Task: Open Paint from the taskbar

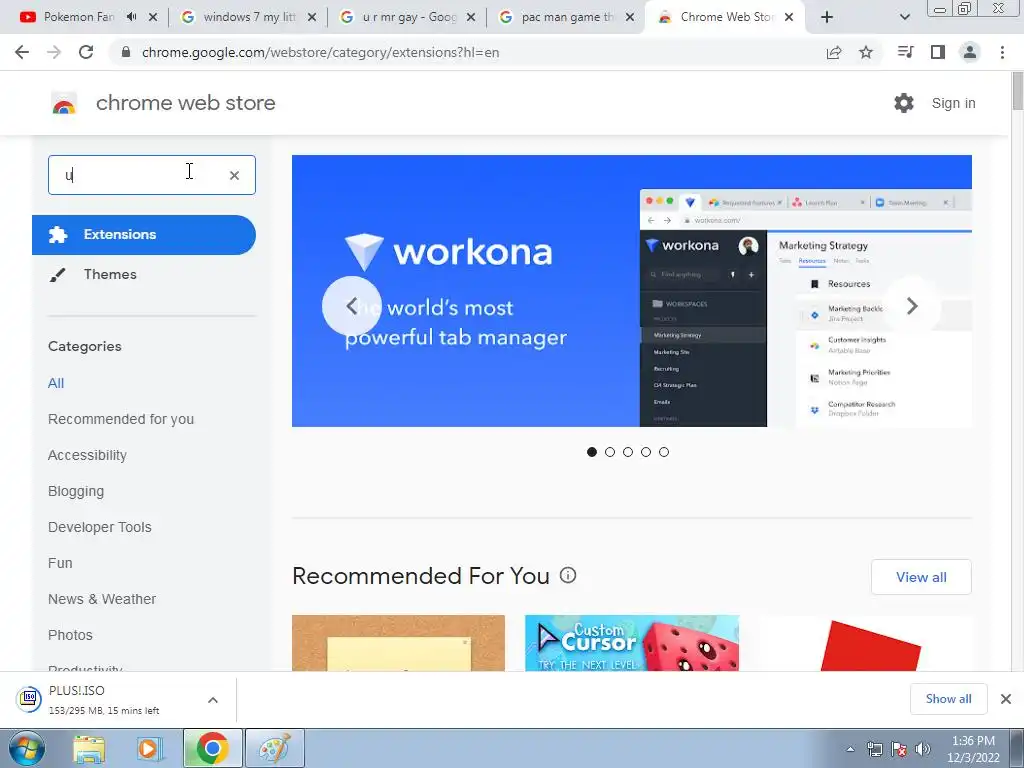Action: [x=274, y=748]
